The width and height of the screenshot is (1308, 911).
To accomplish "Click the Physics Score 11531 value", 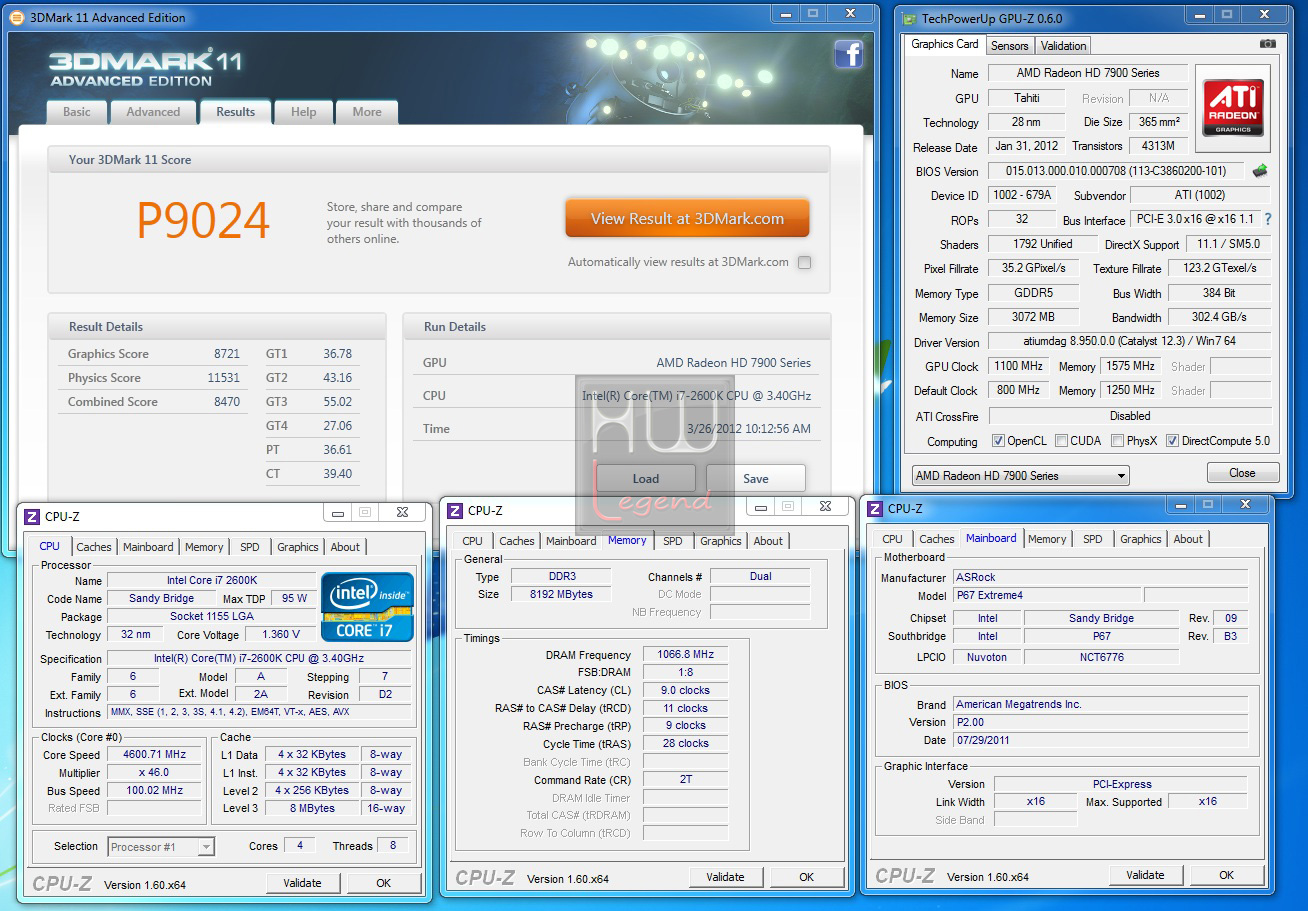I will tap(224, 378).
